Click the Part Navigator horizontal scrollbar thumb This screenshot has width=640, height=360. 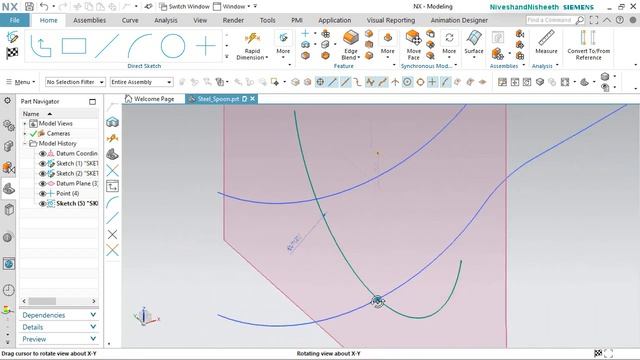42,301
